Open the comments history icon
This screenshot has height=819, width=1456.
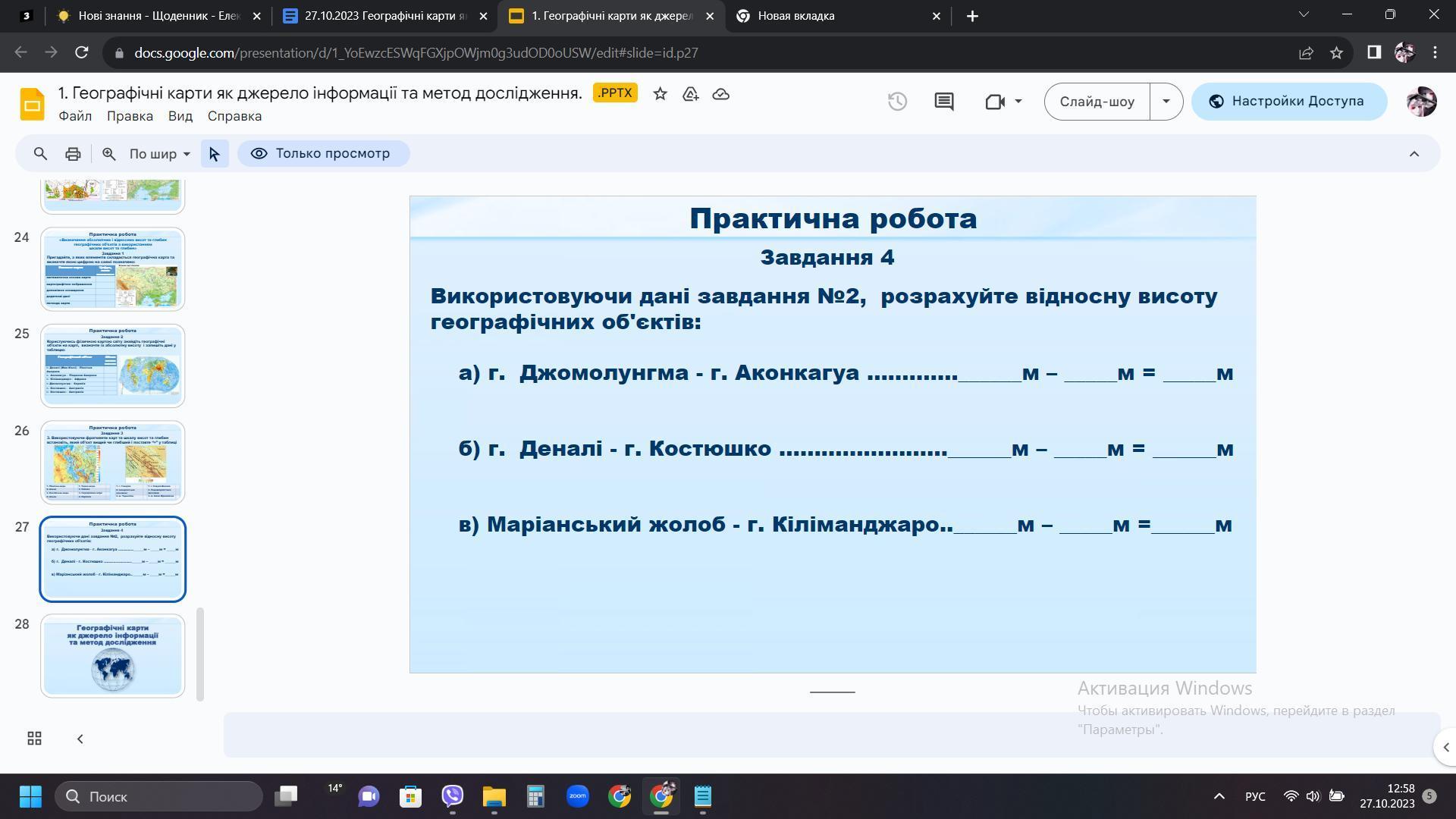coord(943,102)
